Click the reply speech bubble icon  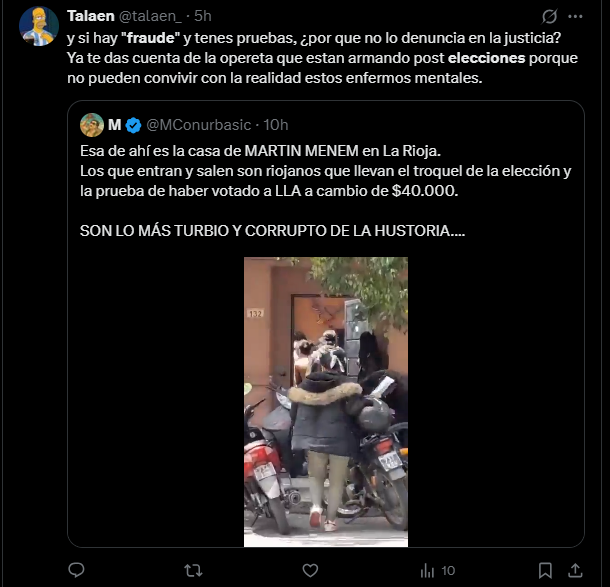click(76, 570)
